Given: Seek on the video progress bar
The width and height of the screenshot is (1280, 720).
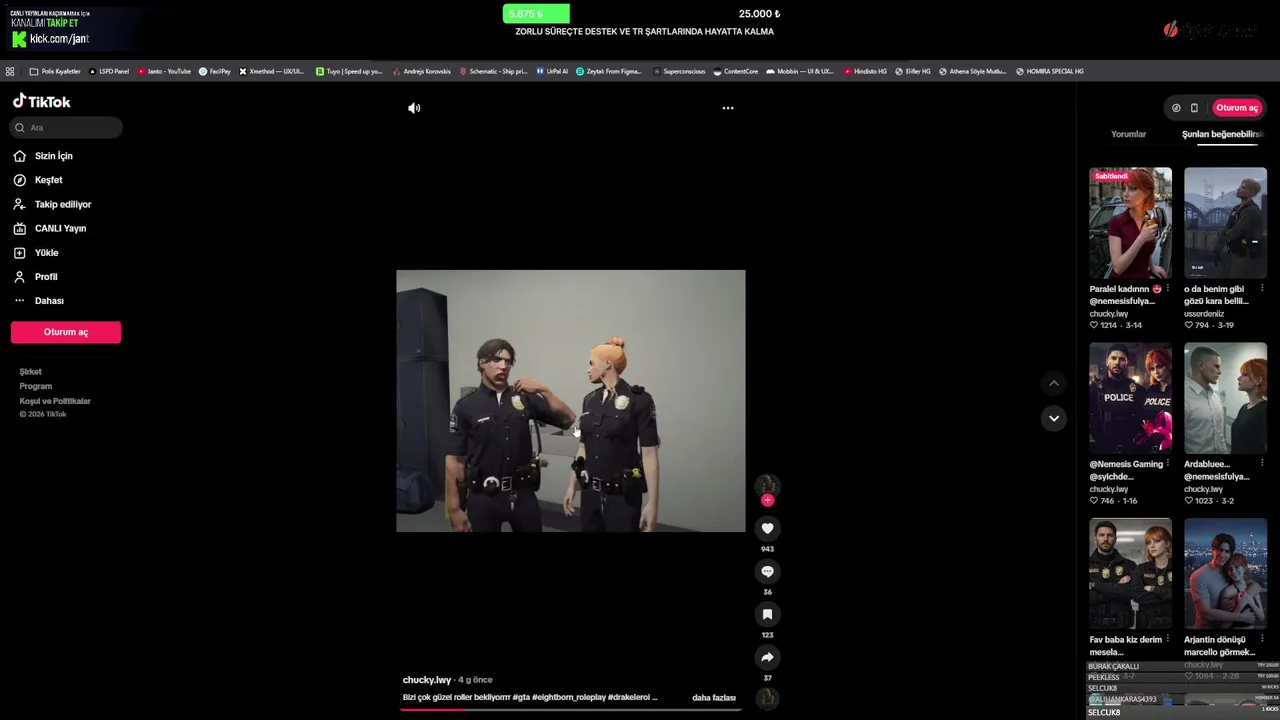Looking at the screenshot, I should click(571, 709).
